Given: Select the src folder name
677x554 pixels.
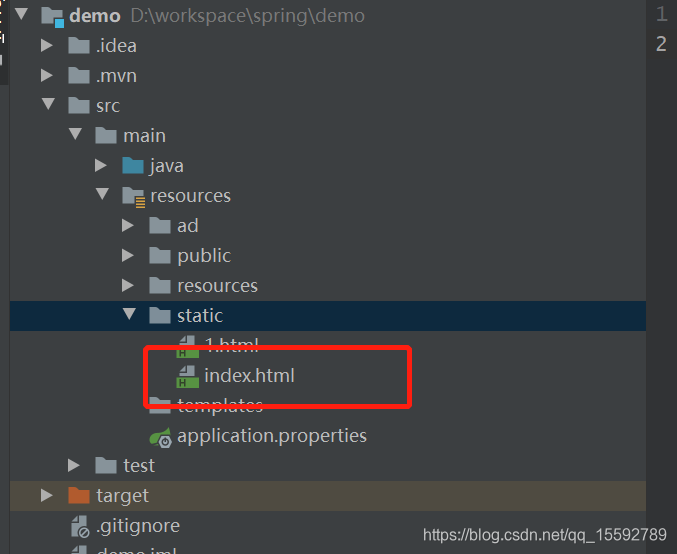Looking at the screenshot, I should [108, 106].
